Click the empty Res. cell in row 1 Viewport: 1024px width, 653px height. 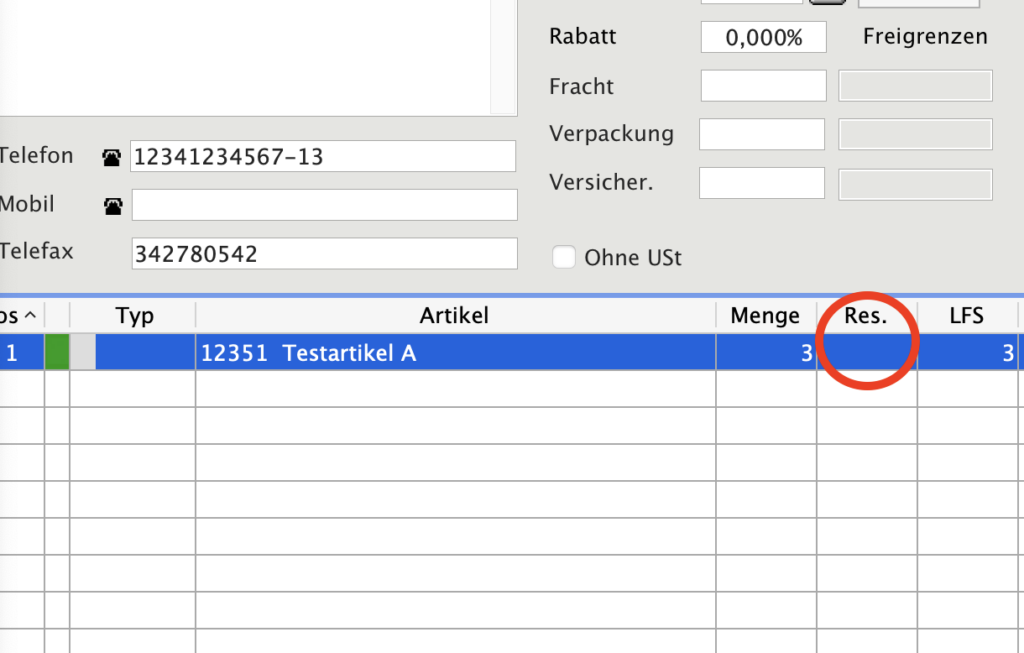(x=866, y=353)
